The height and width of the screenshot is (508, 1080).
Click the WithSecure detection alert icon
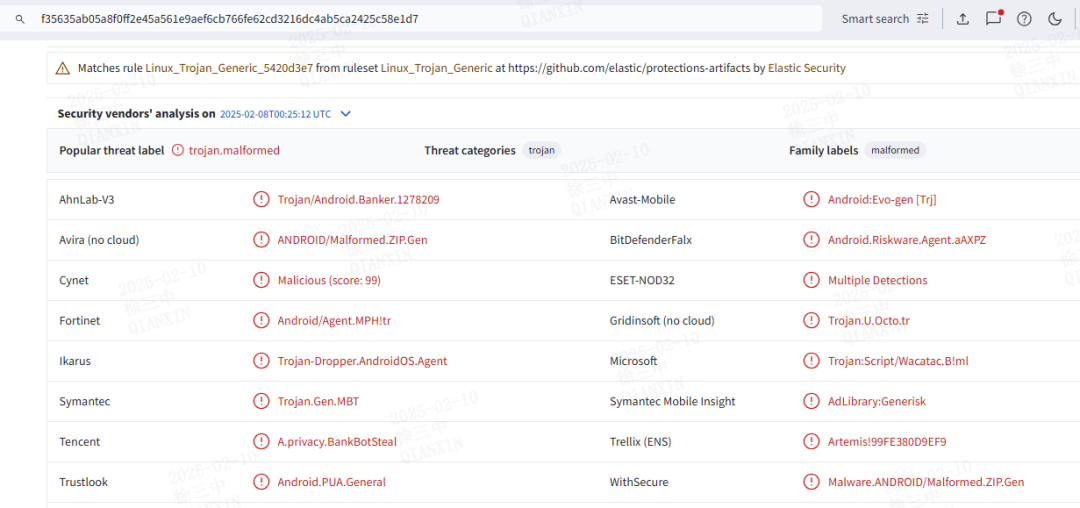tap(811, 482)
